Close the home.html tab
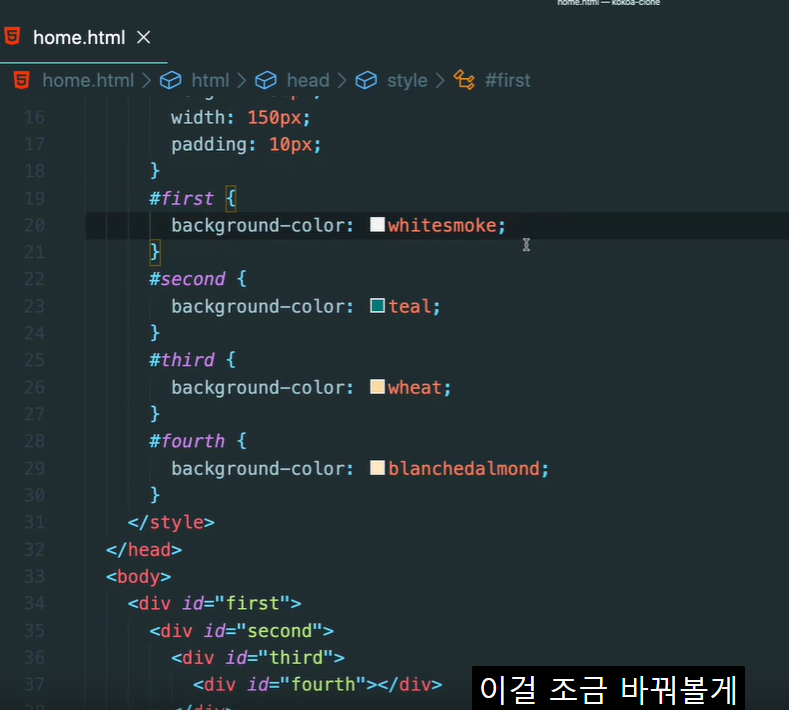This screenshot has height=710, width=789. point(143,37)
